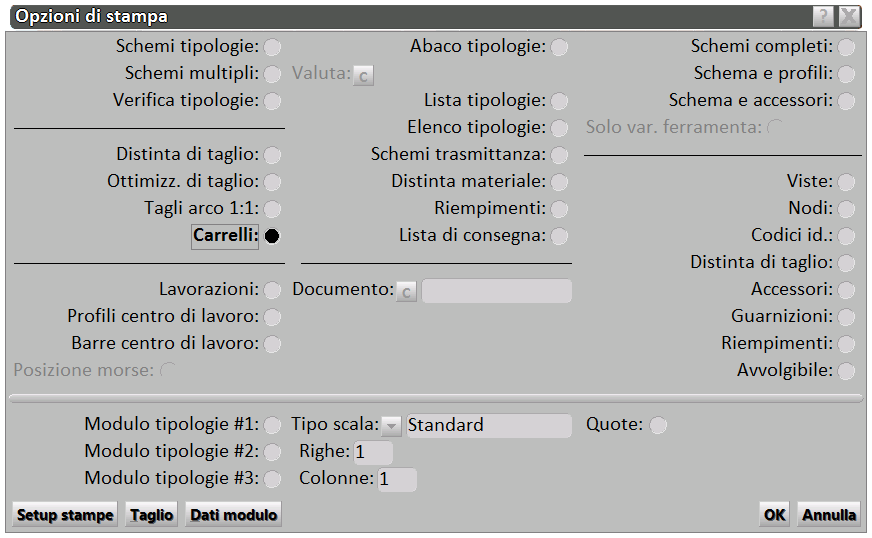Confirm print options with OK

pyautogui.click(x=774, y=515)
